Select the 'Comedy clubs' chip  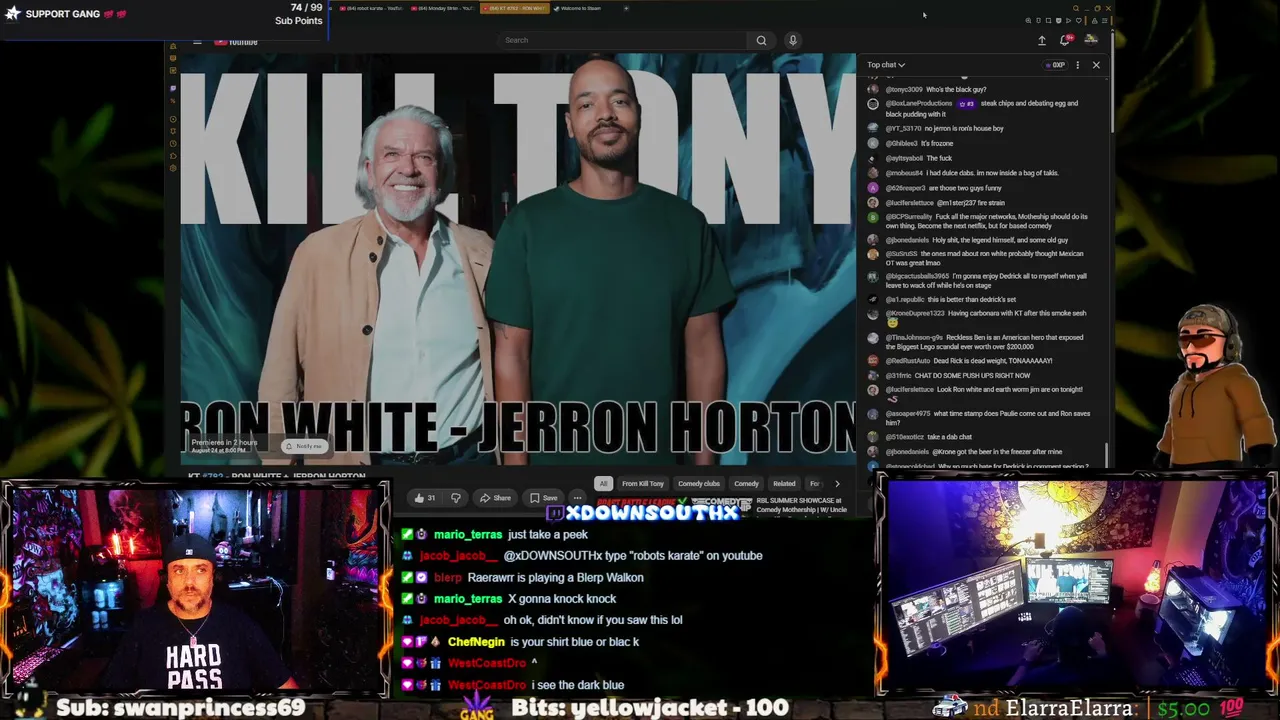tap(699, 484)
